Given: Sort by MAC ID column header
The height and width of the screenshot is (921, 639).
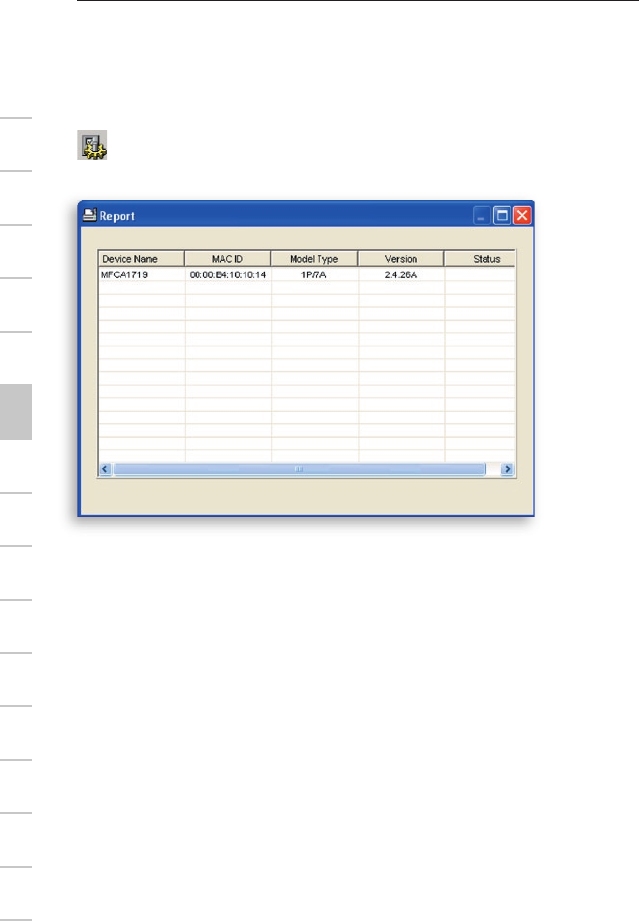Looking at the screenshot, I should coord(228,258).
